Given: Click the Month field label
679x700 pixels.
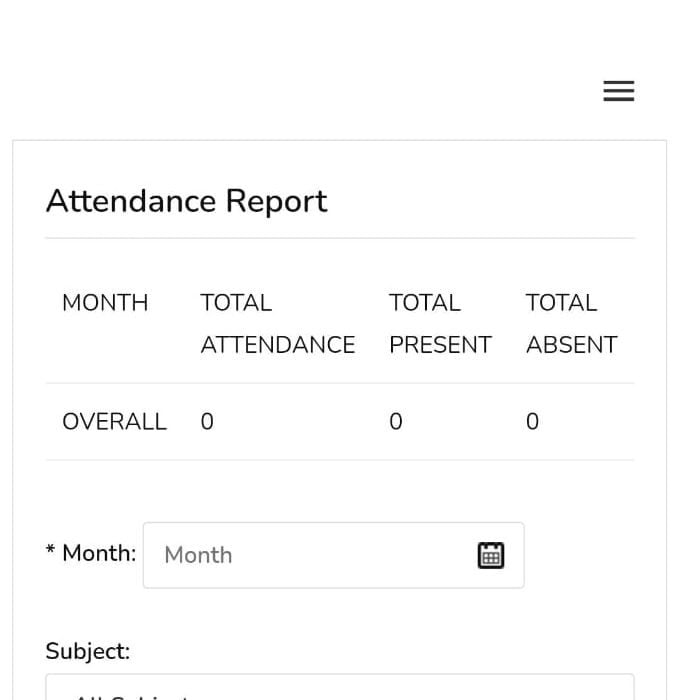Looking at the screenshot, I should coord(99,553).
